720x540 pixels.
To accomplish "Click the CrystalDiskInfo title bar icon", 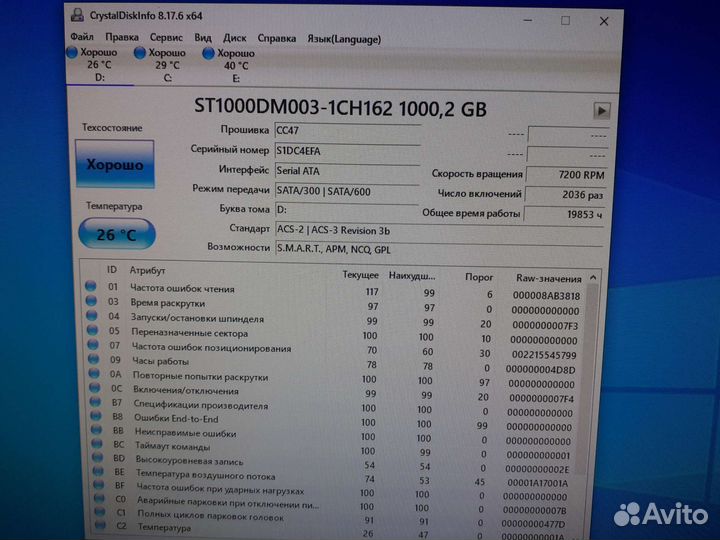I will (x=77, y=15).
